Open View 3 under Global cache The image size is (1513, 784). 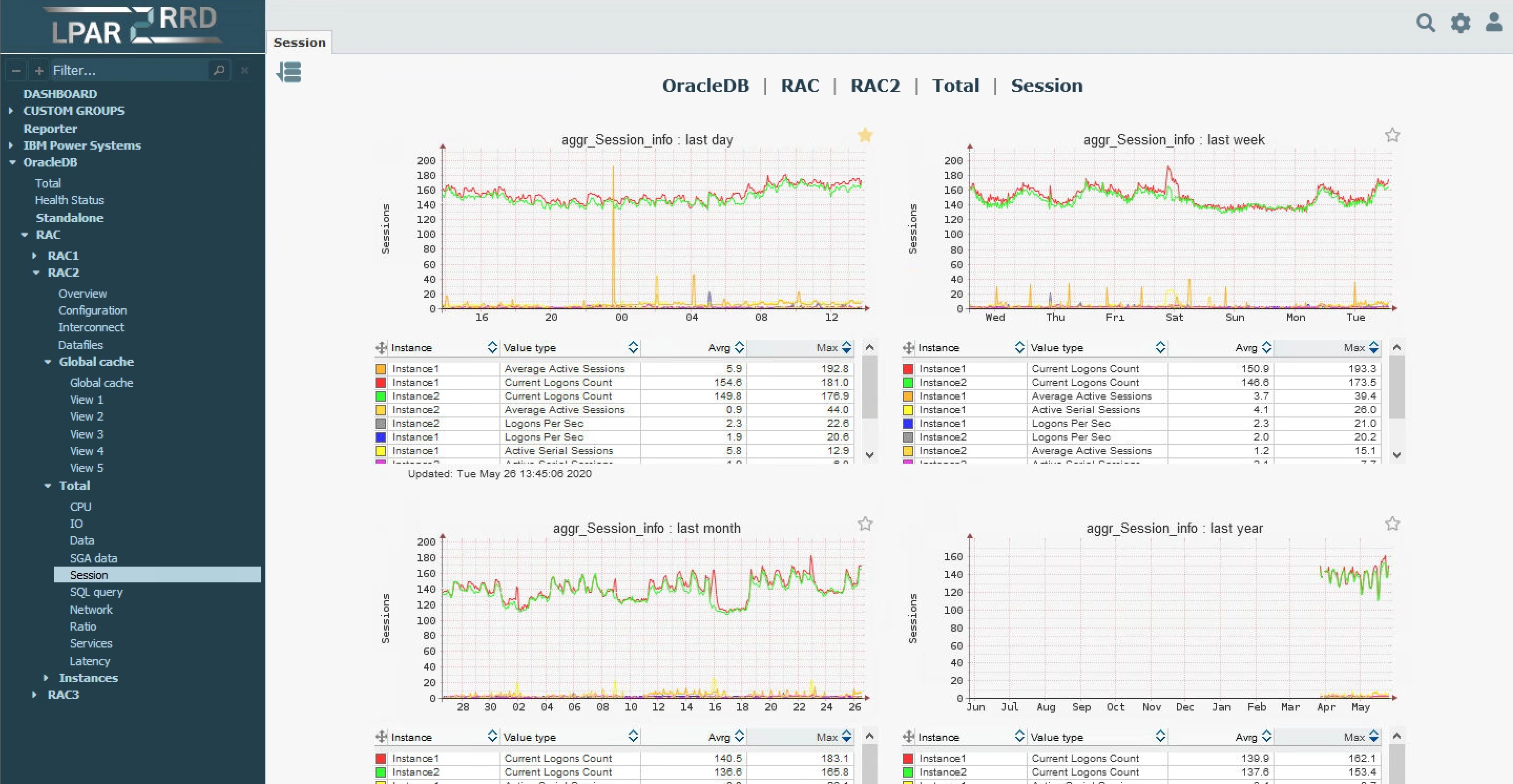(x=86, y=434)
